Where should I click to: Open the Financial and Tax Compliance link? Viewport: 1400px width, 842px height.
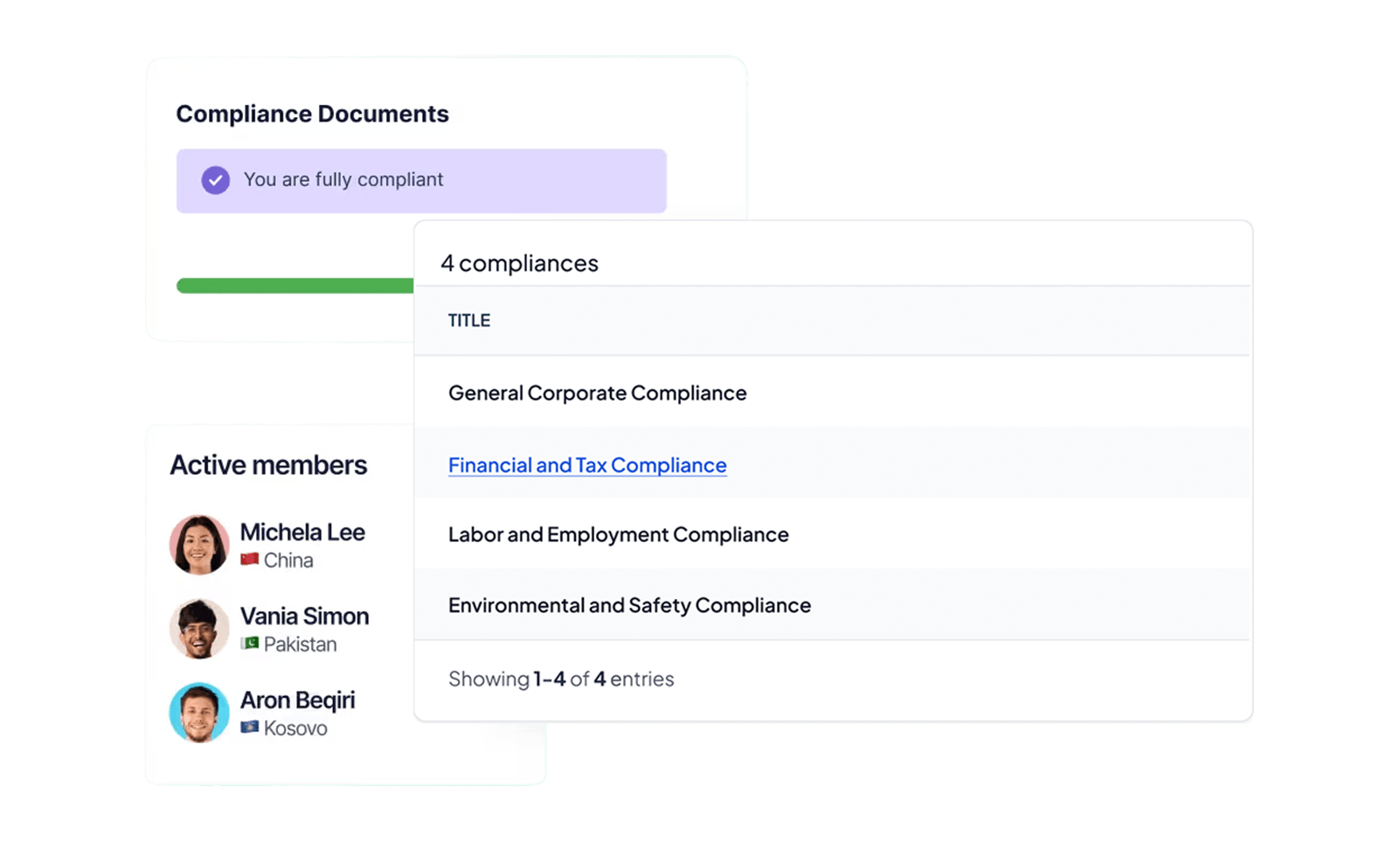pyautogui.click(x=586, y=464)
